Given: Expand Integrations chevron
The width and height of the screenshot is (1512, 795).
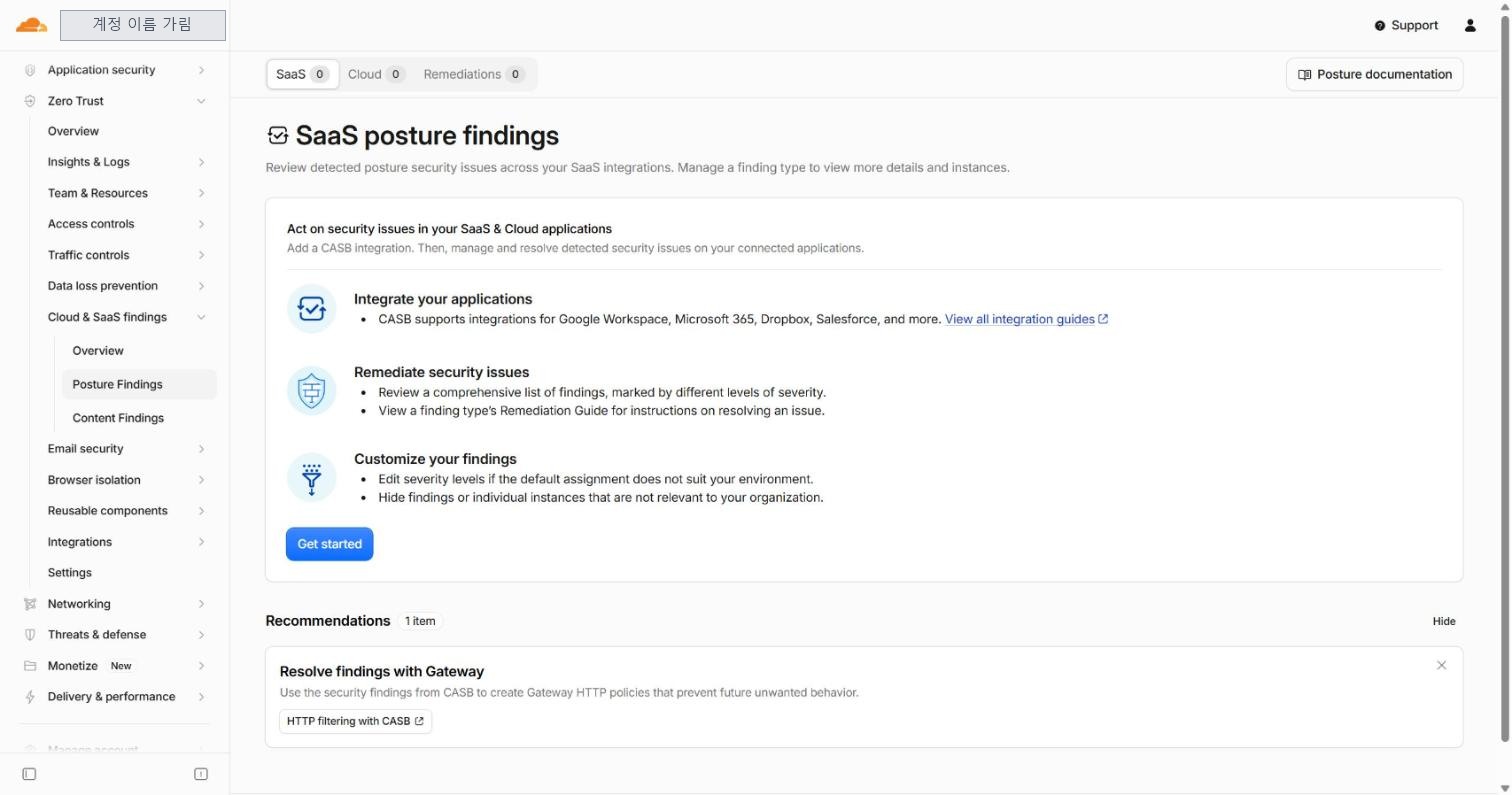Looking at the screenshot, I should tap(201, 542).
